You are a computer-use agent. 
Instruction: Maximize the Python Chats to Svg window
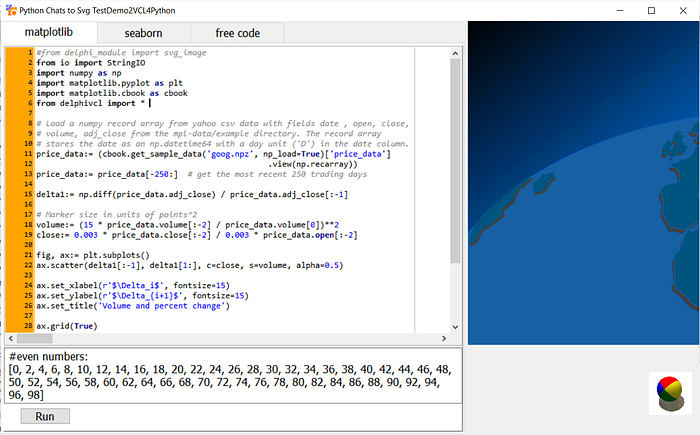651,10
